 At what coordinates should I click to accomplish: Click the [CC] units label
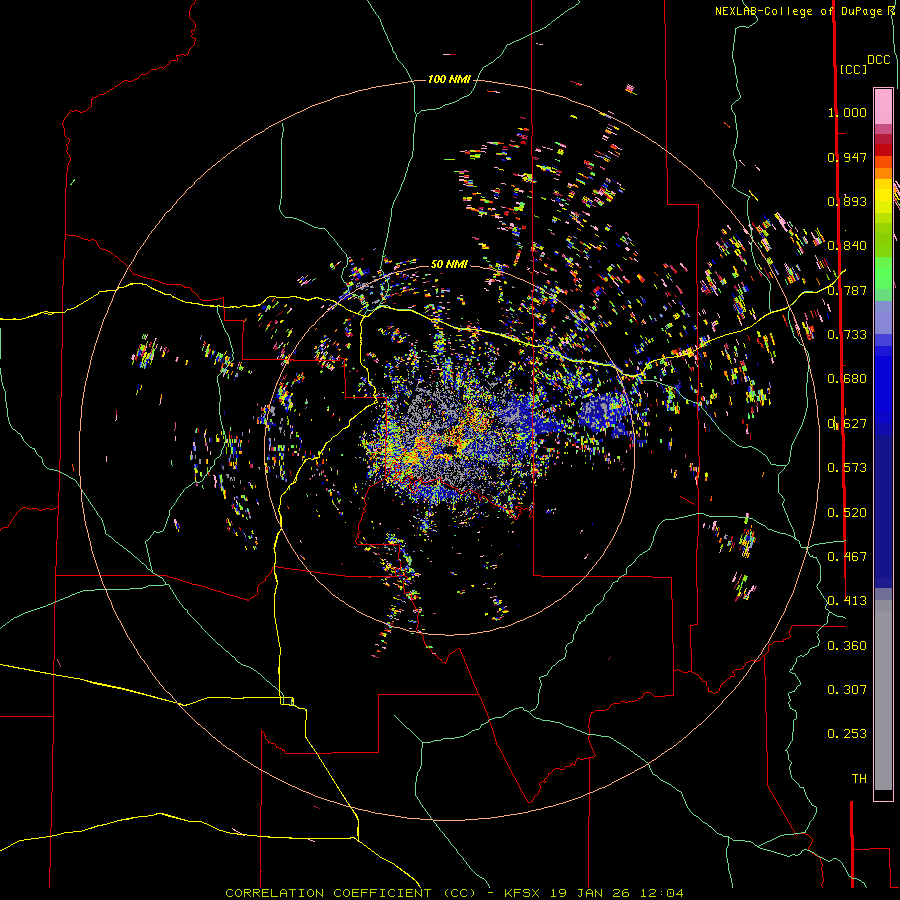pos(853,69)
